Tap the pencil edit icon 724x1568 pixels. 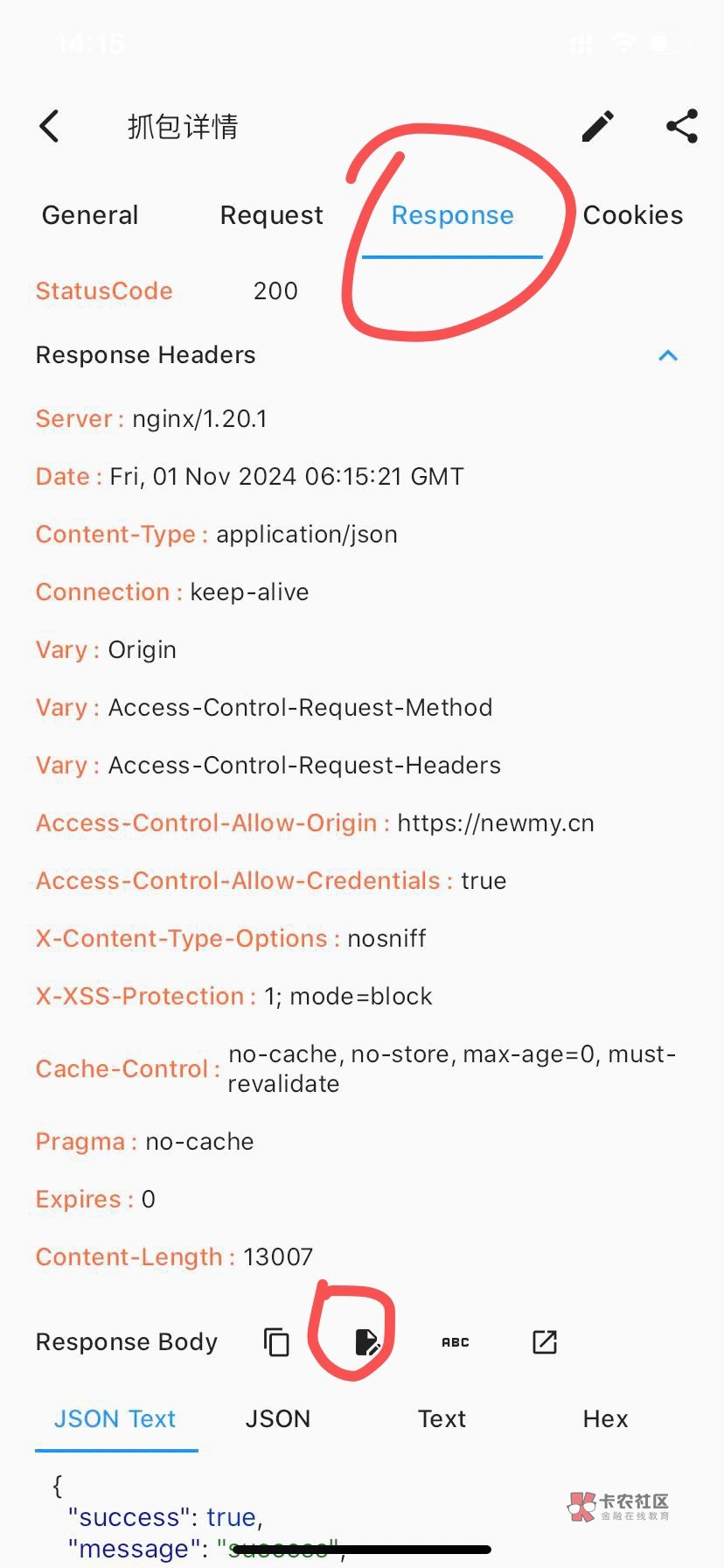pyautogui.click(x=598, y=126)
